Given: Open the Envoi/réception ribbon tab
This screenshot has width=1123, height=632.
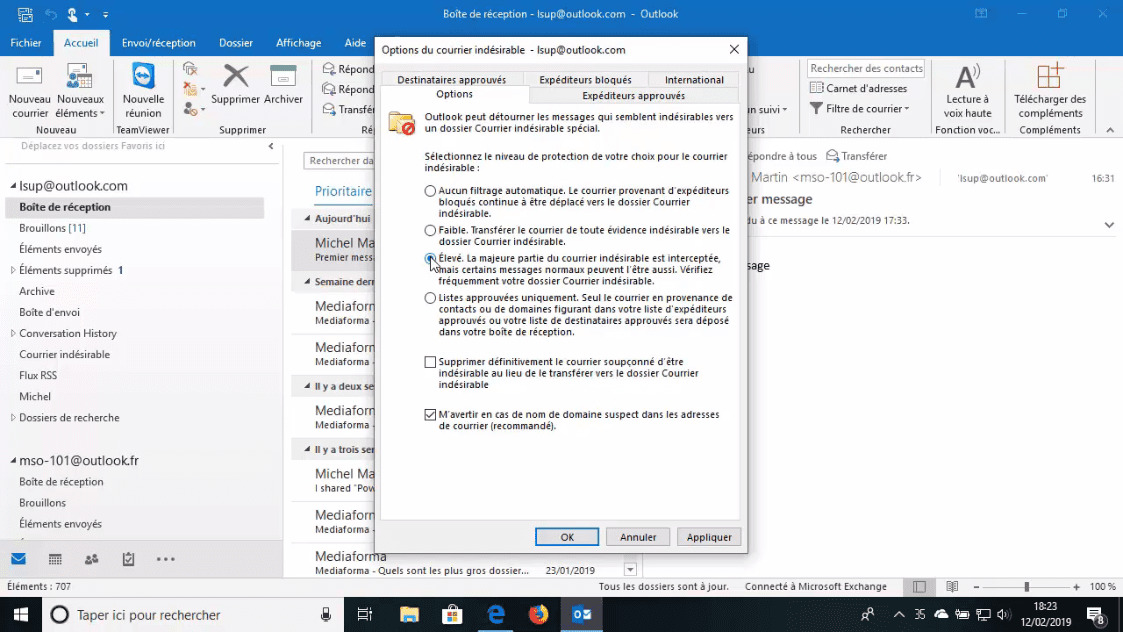Looking at the screenshot, I should (158, 43).
